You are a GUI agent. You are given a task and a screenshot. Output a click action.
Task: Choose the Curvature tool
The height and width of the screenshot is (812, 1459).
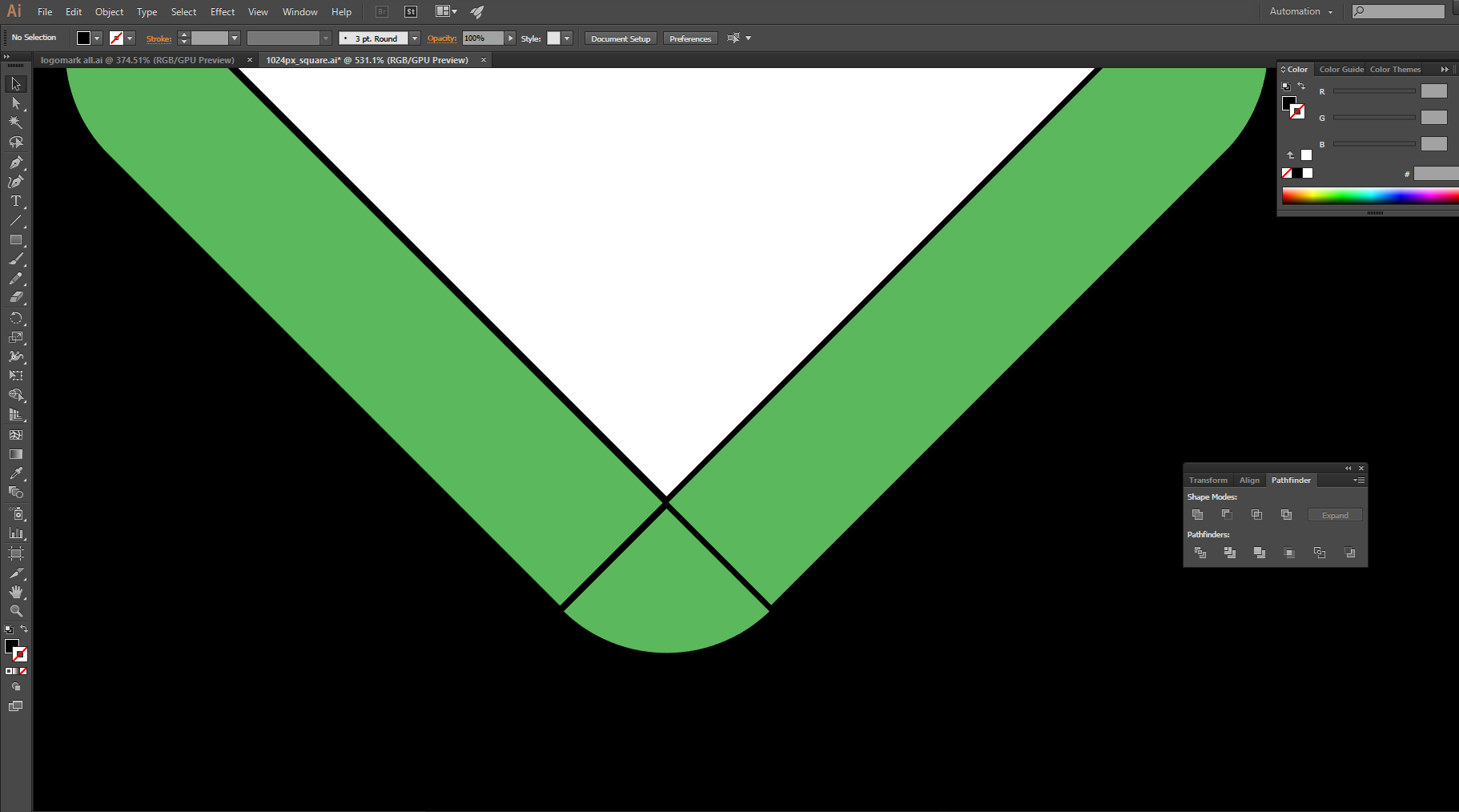click(x=16, y=182)
